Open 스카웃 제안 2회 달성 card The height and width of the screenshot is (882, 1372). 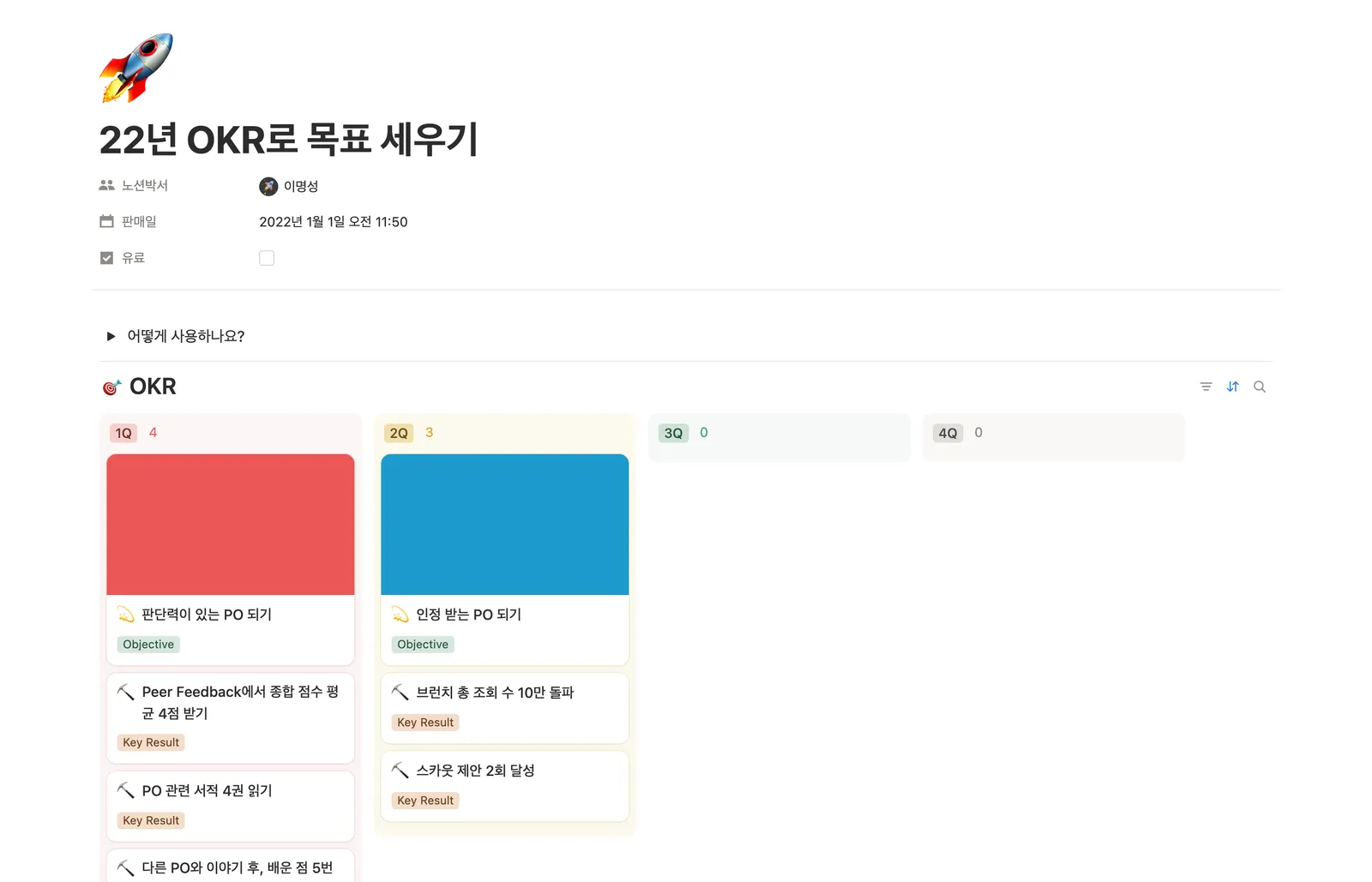[x=505, y=786]
